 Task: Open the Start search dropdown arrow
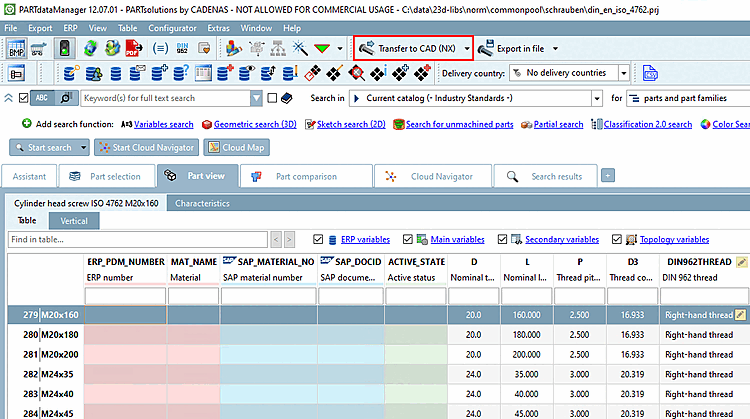83,147
